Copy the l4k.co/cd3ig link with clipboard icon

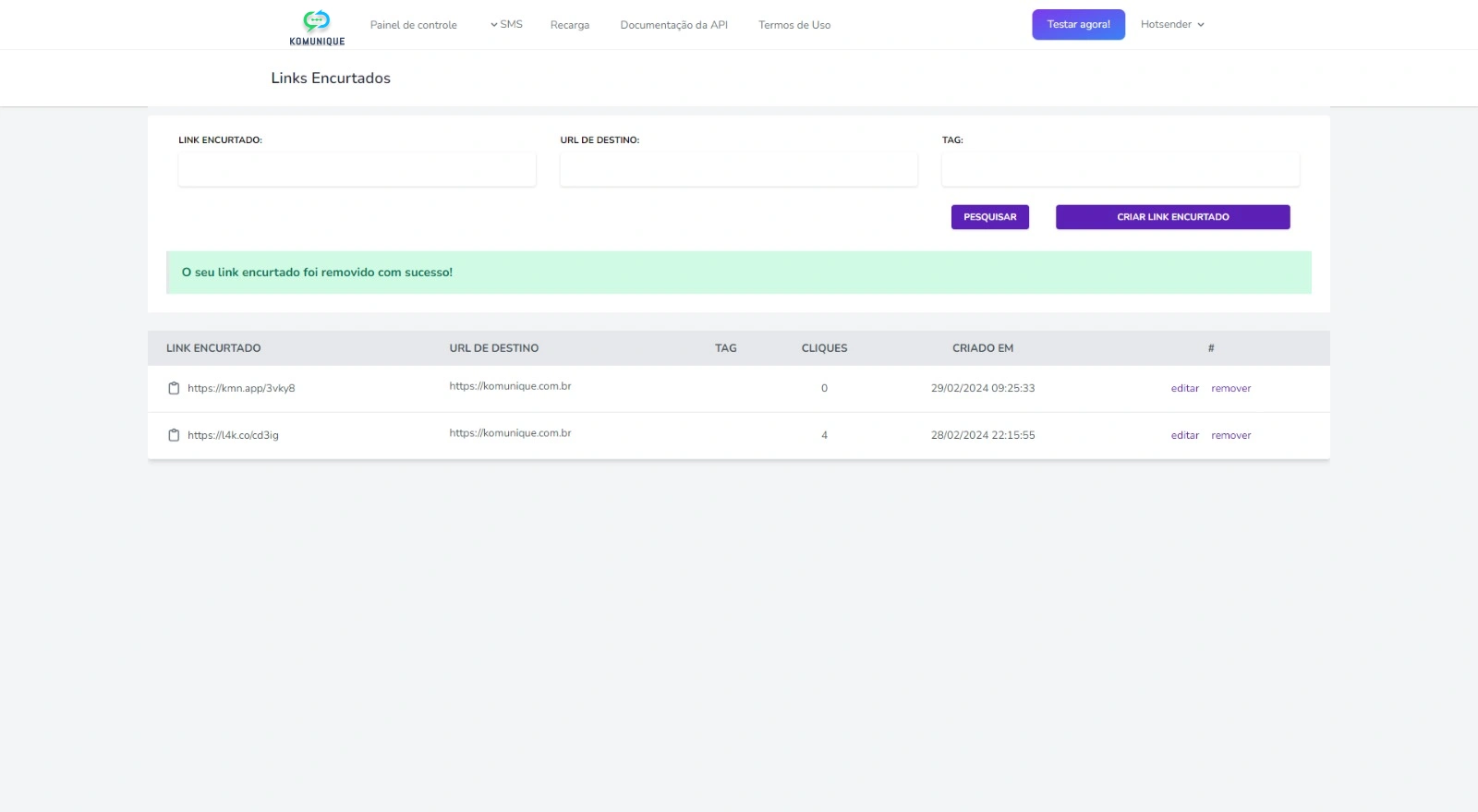(x=174, y=435)
